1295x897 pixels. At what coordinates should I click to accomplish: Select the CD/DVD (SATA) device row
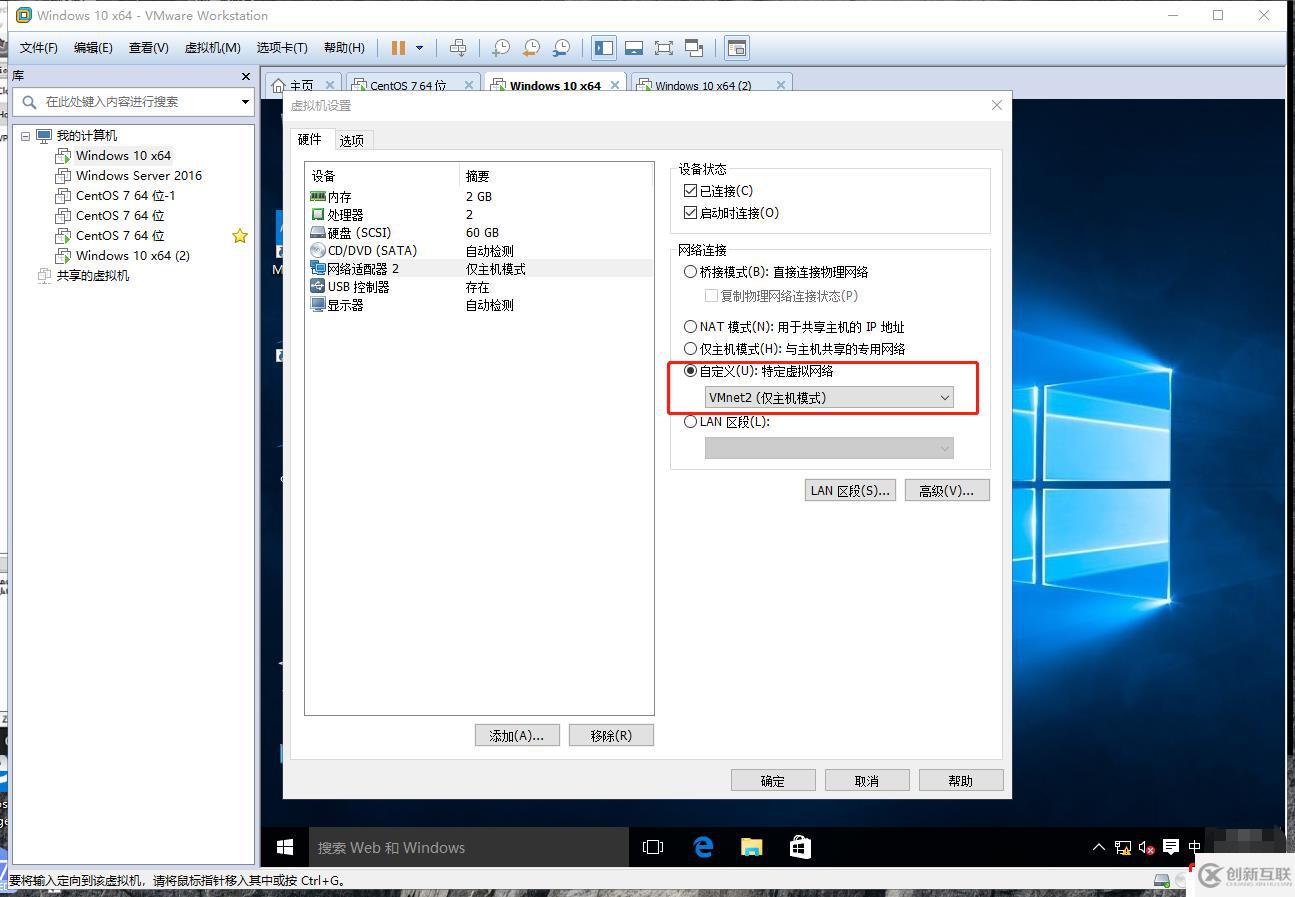(480, 251)
